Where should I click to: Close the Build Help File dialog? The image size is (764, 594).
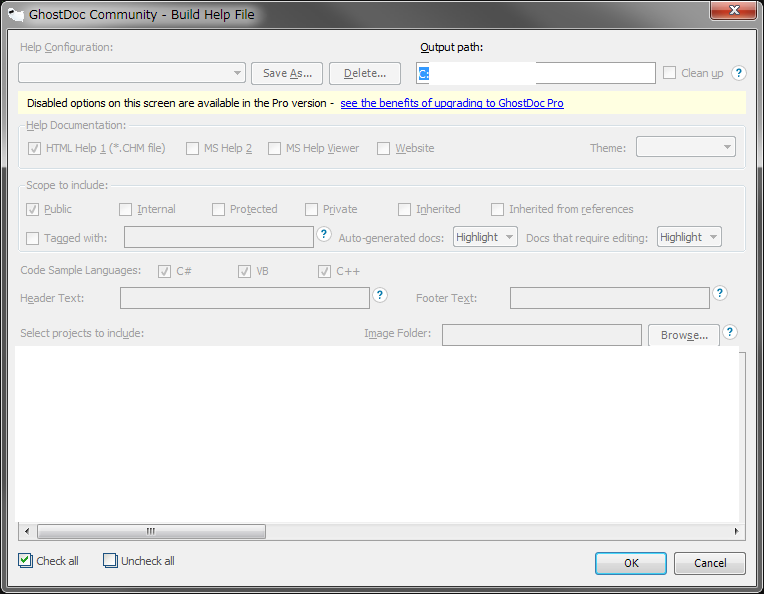(x=734, y=10)
